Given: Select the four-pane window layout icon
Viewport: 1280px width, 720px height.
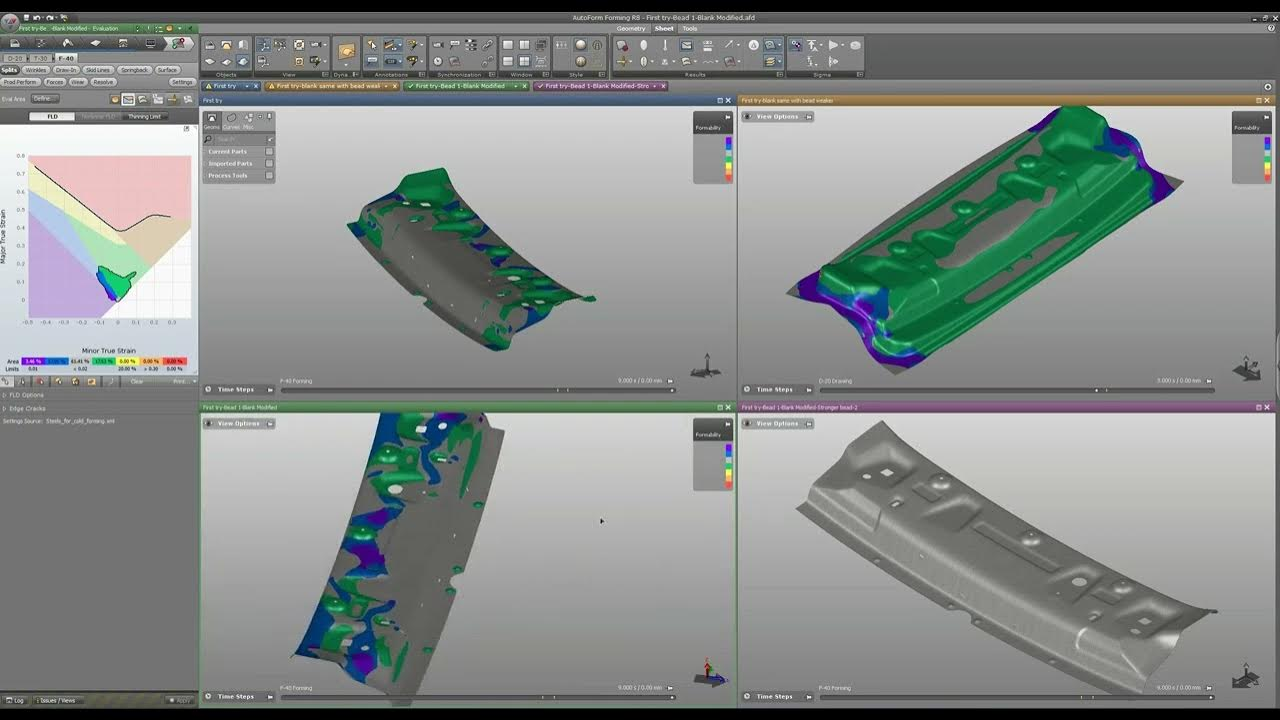Looking at the screenshot, I should tap(525, 61).
